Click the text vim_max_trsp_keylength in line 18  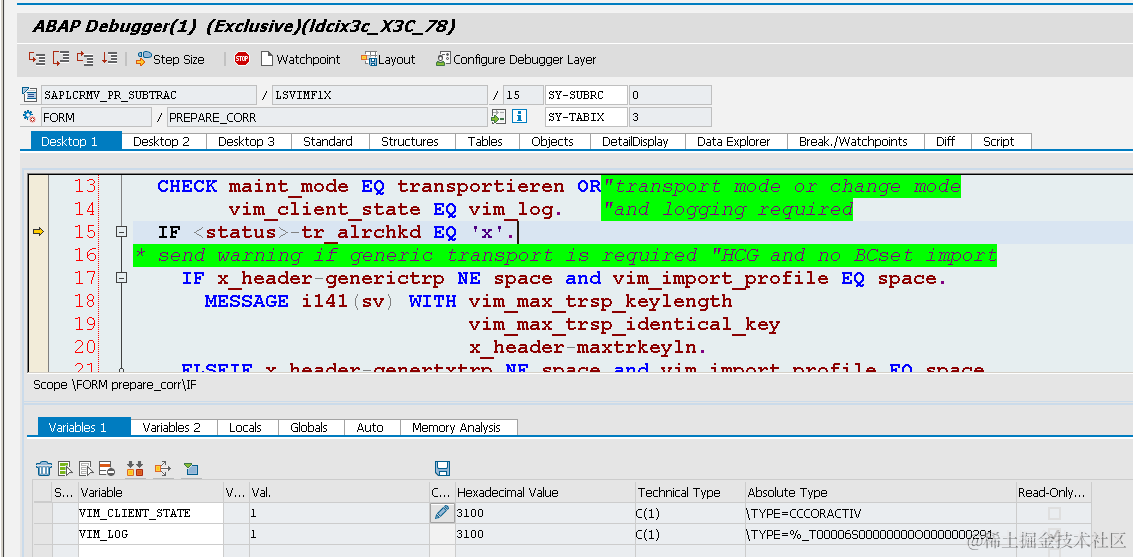[600, 301]
